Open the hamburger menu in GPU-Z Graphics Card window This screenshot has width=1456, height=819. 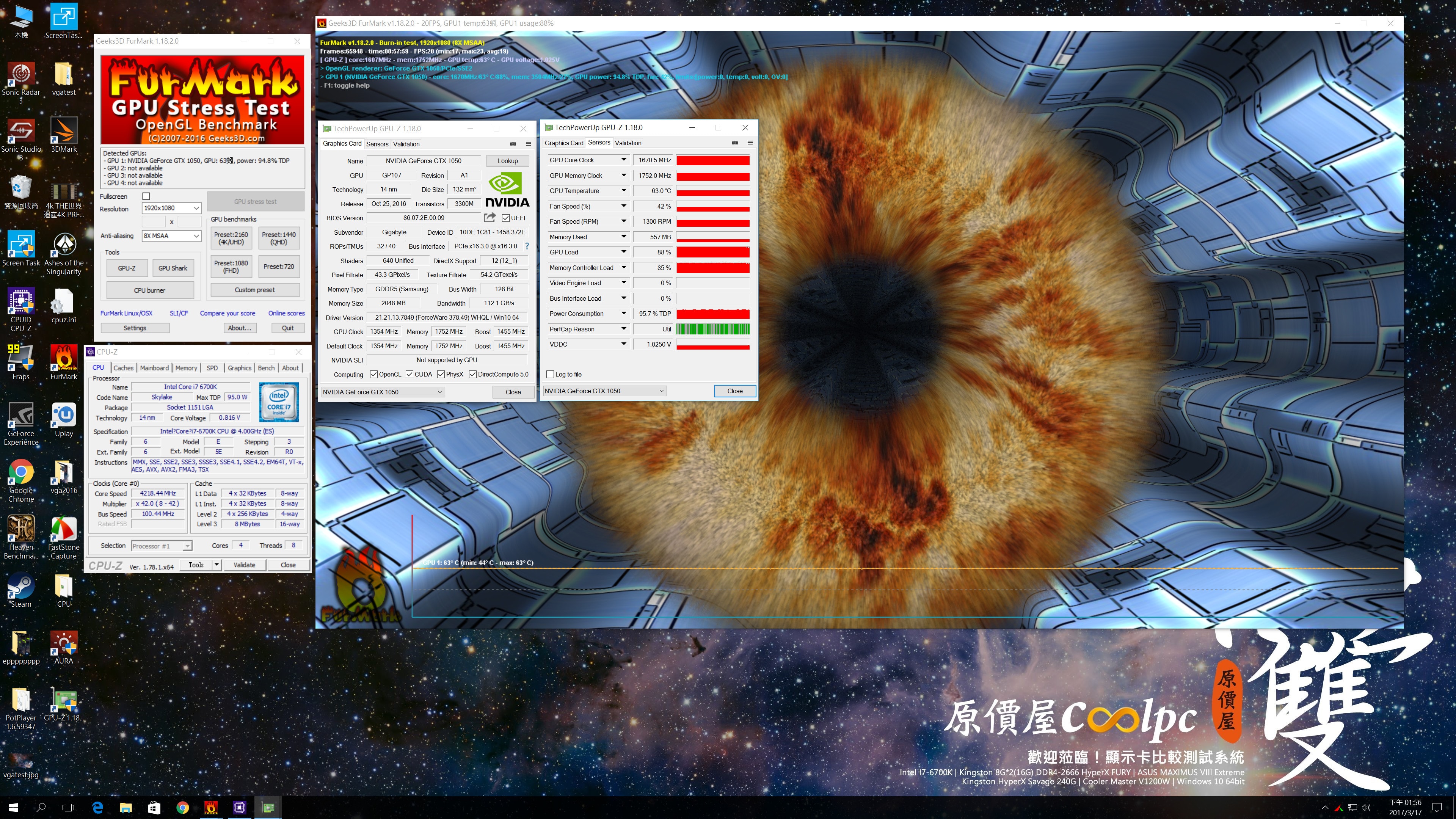point(529,144)
